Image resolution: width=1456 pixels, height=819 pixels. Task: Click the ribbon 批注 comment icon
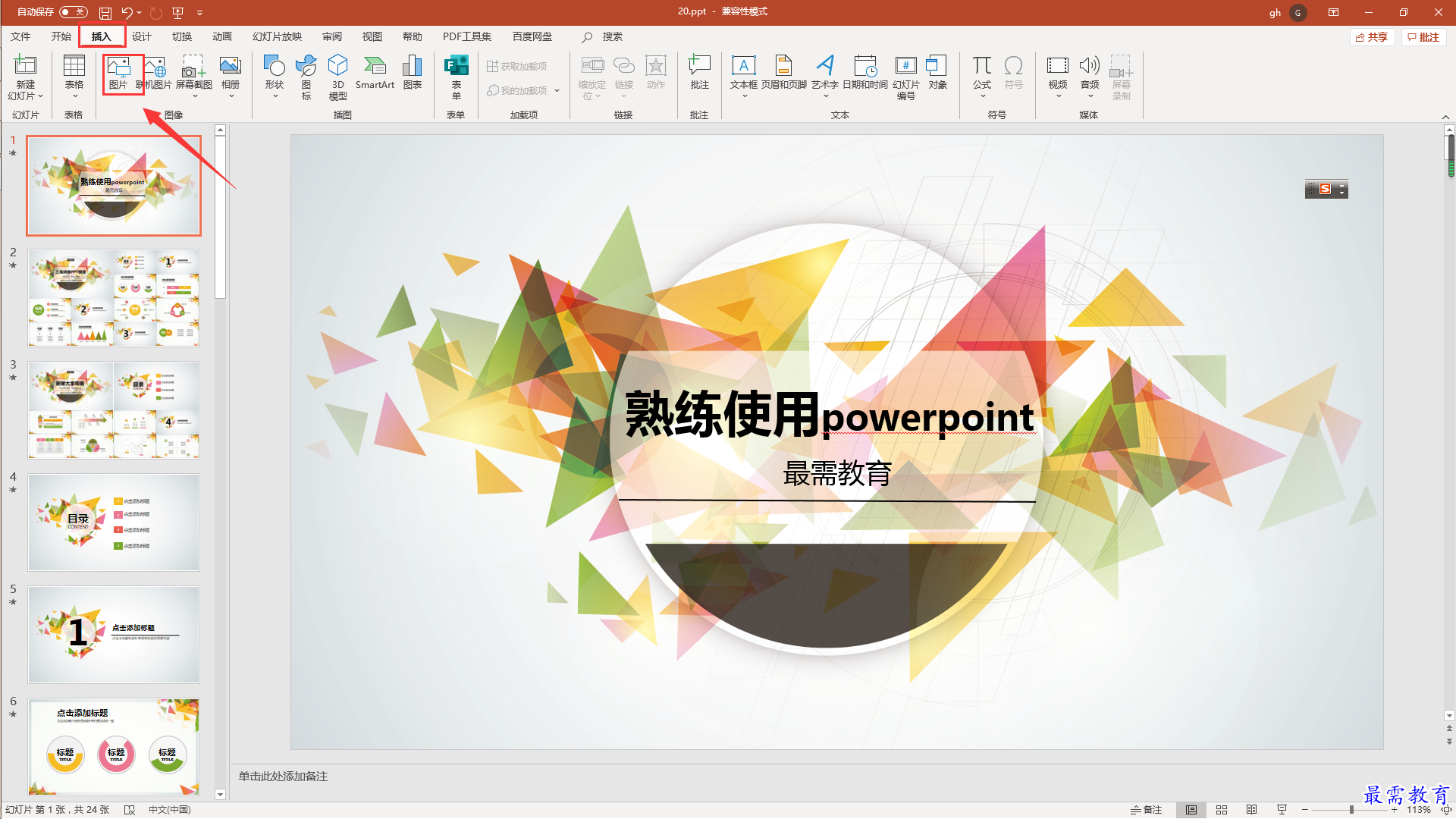699,74
